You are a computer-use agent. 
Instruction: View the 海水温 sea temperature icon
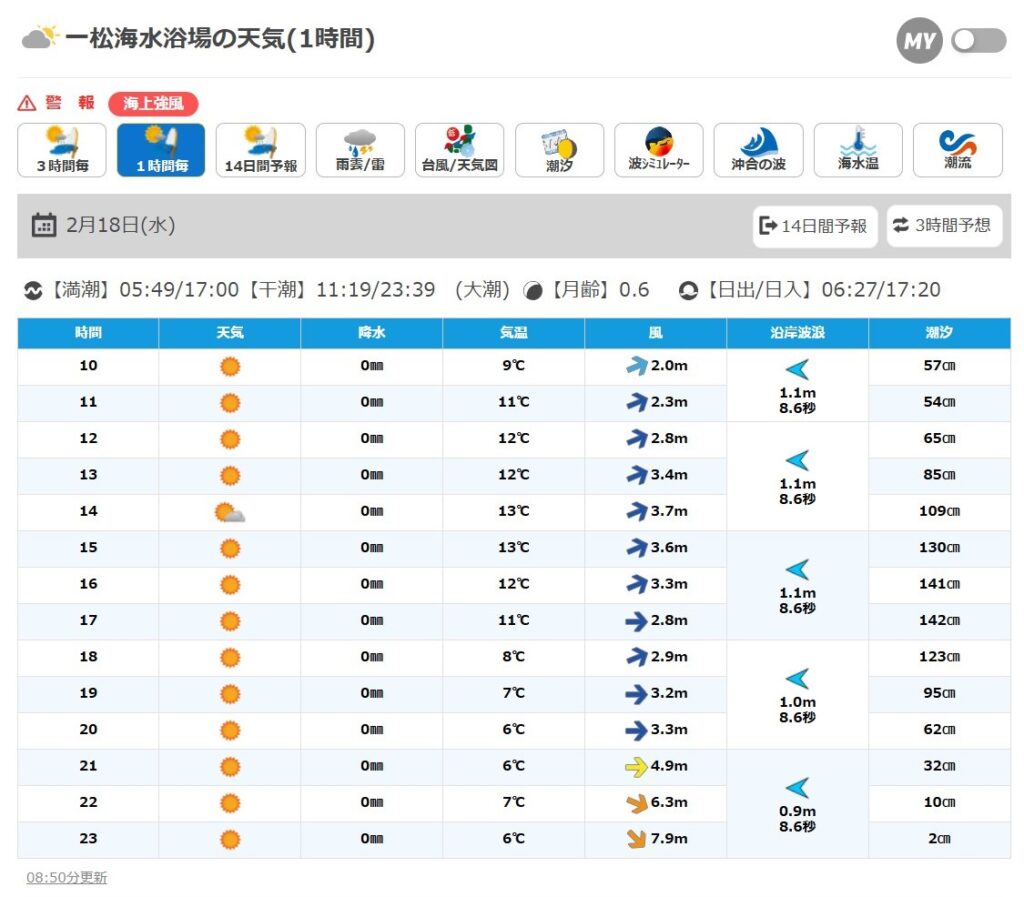[x=857, y=150]
